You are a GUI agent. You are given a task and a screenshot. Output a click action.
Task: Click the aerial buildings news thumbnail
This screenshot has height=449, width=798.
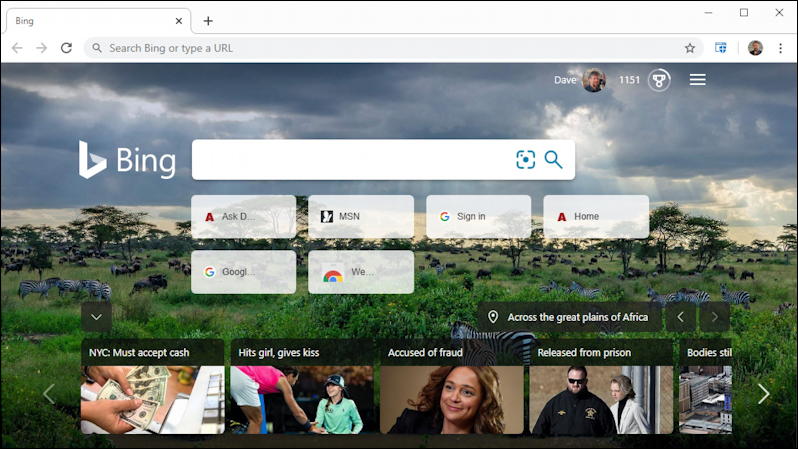[705, 400]
